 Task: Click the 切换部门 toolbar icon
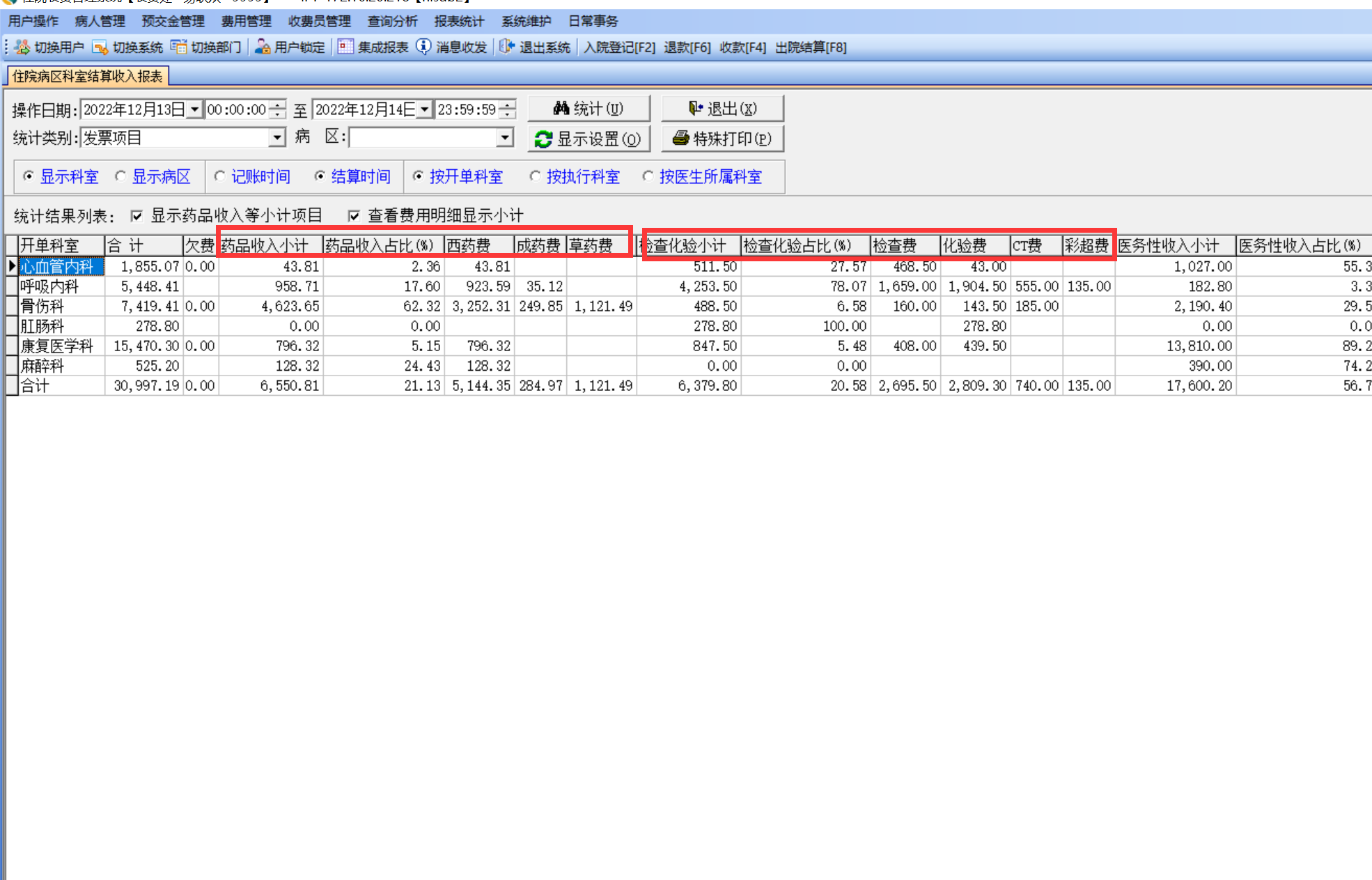coord(179,47)
